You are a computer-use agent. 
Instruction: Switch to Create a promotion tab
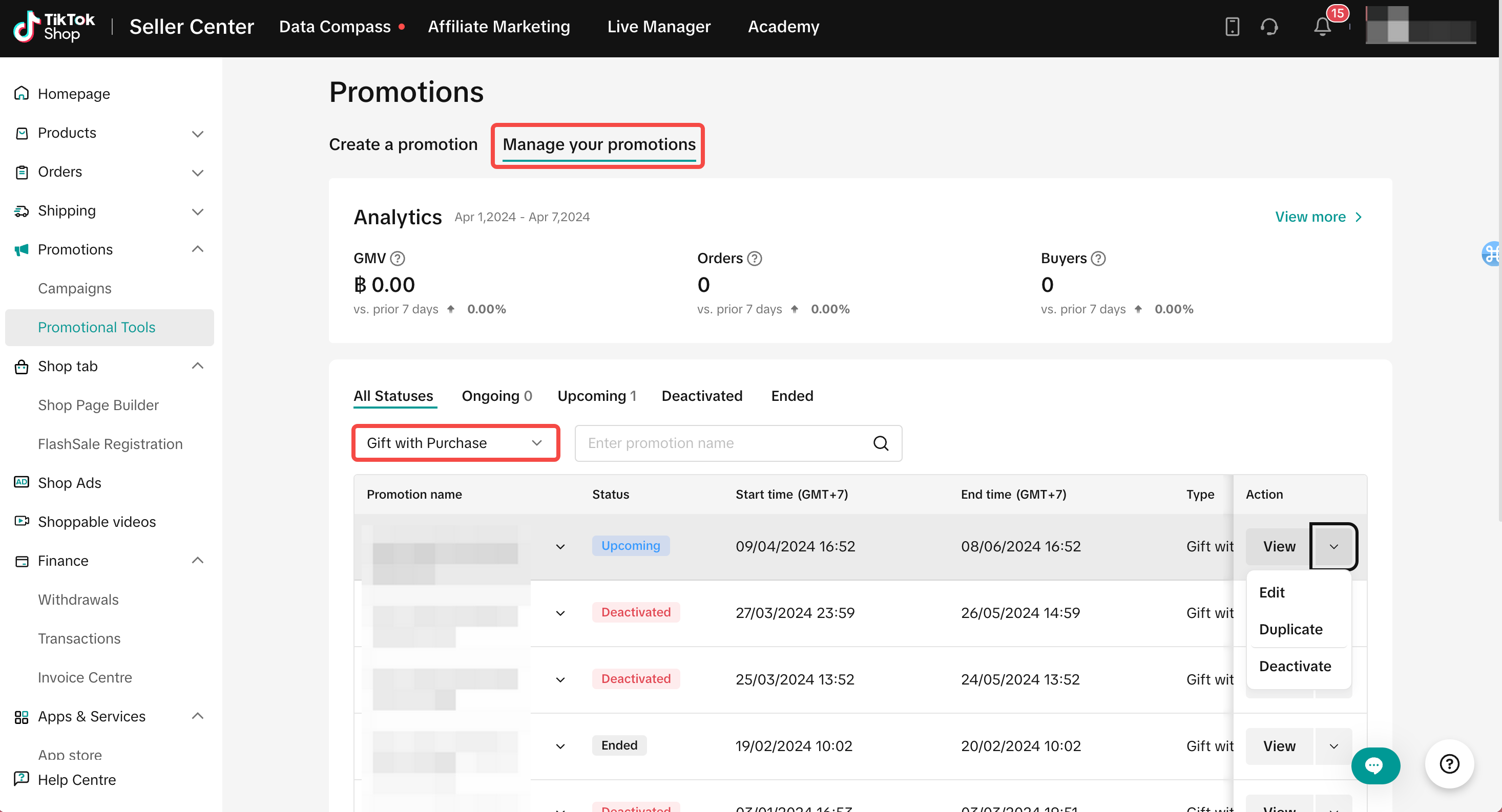coord(403,144)
